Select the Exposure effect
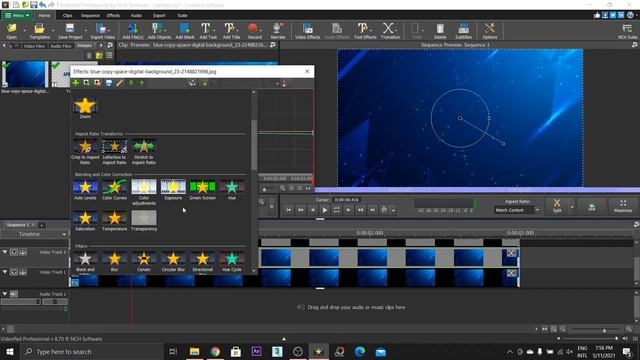The image size is (640, 360). [x=173, y=189]
